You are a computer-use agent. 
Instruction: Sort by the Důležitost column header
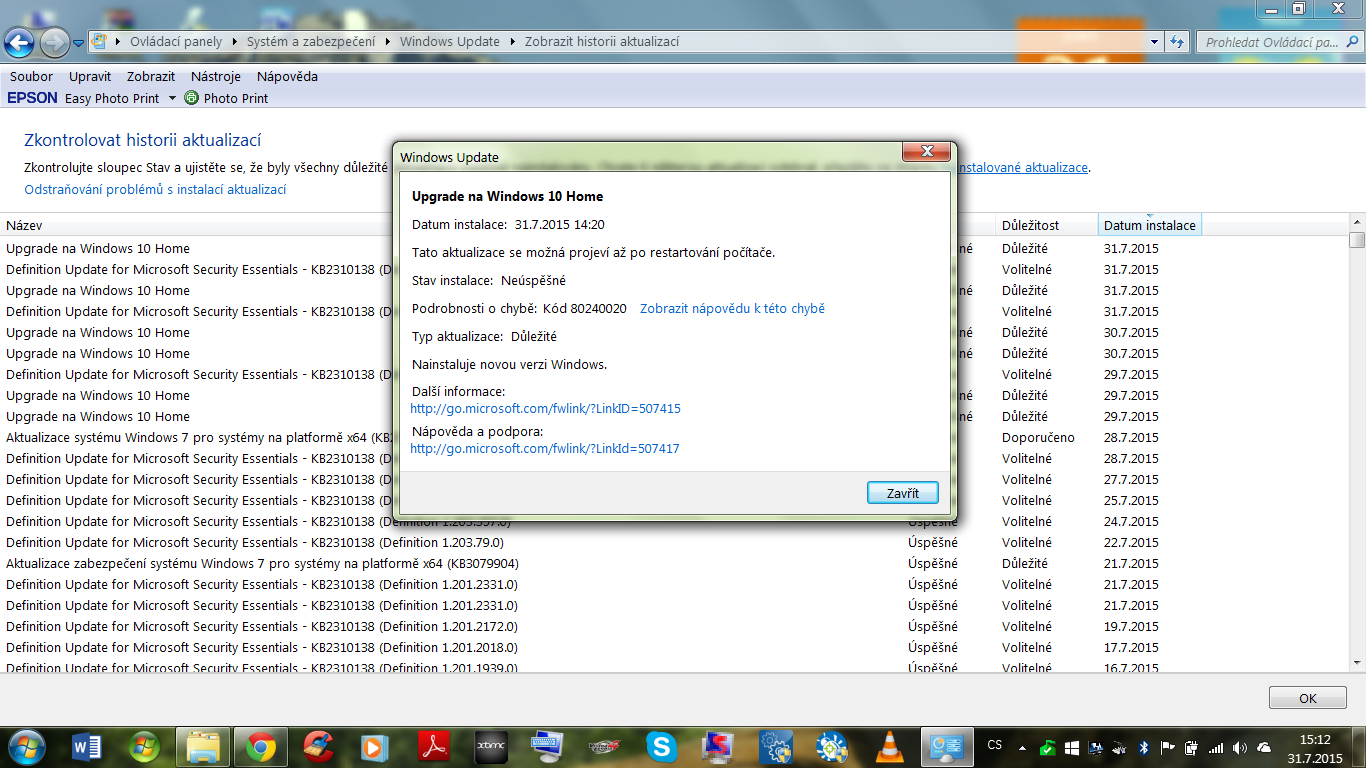pos(1047,226)
